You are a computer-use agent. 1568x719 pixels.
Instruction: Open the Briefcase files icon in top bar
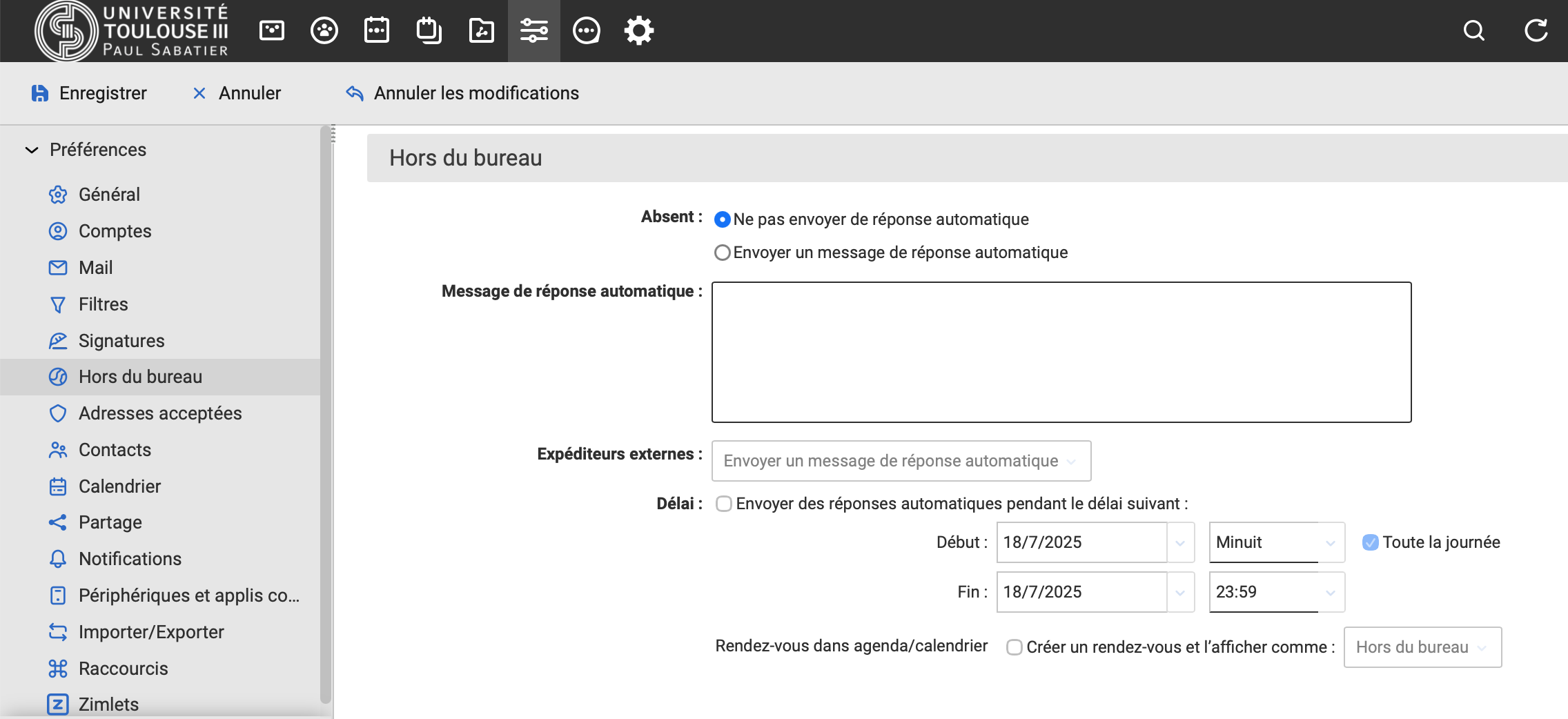point(482,30)
